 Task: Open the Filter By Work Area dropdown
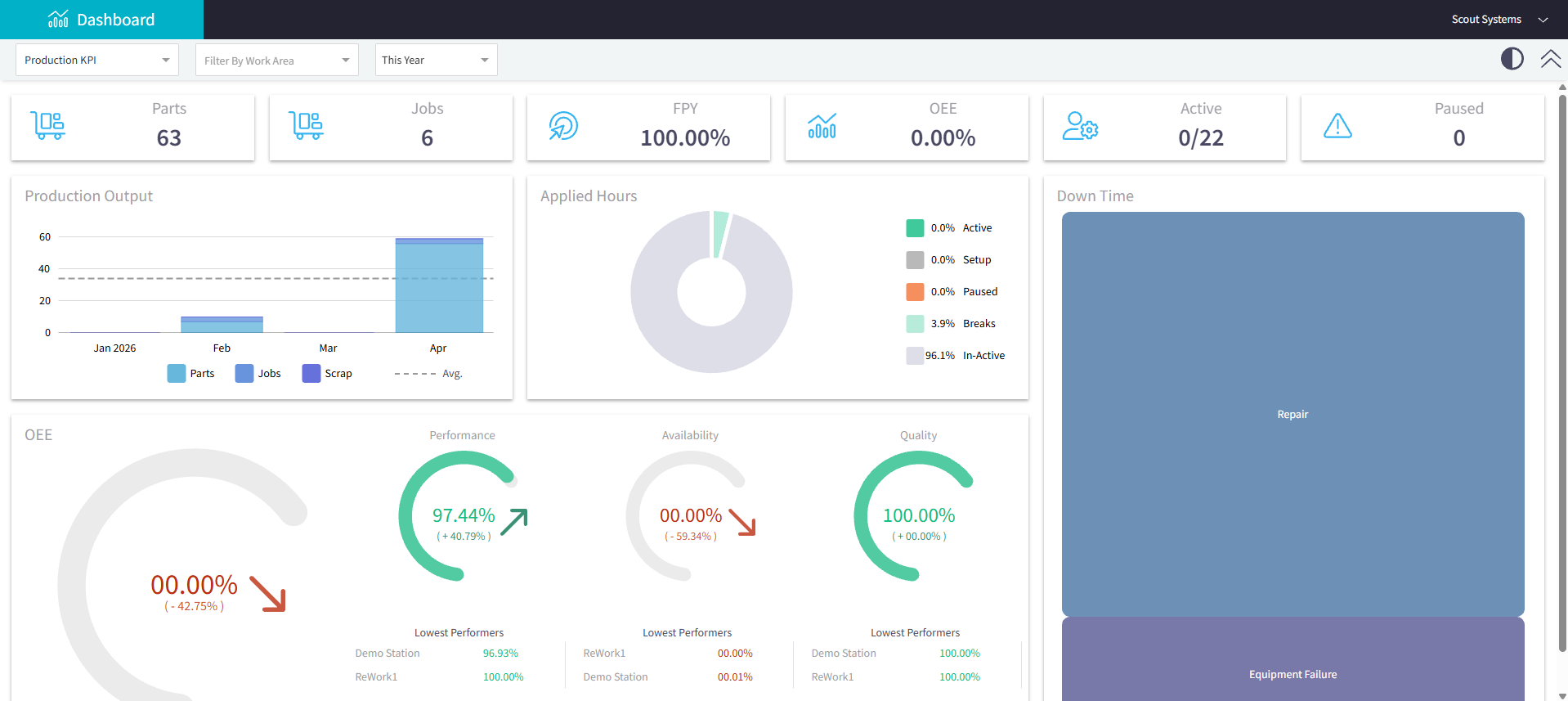coord(277,60)
